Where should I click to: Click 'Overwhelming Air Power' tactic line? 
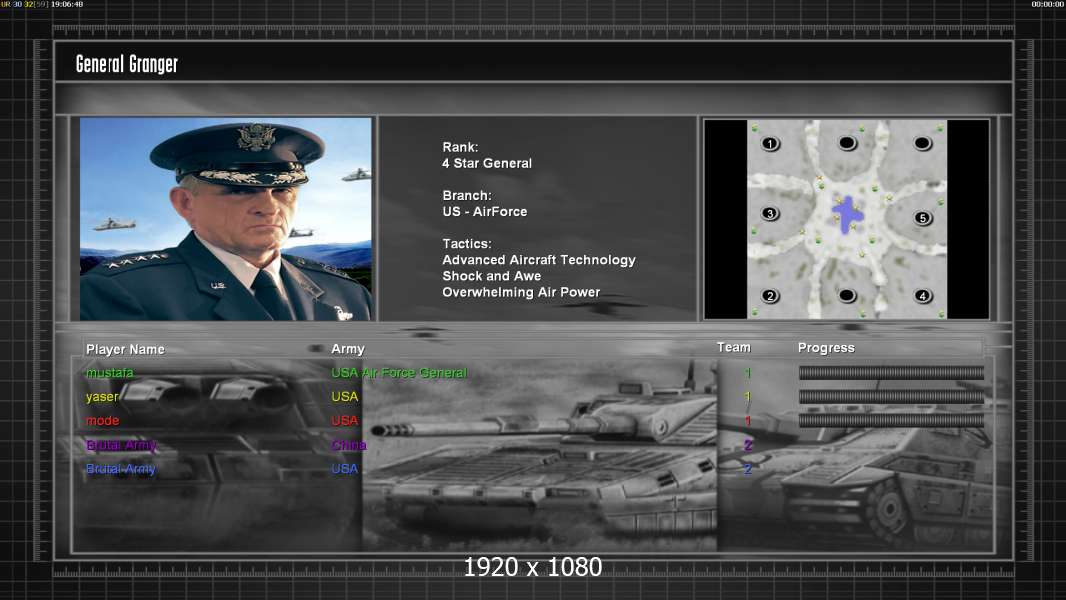[x=521, y=292]
